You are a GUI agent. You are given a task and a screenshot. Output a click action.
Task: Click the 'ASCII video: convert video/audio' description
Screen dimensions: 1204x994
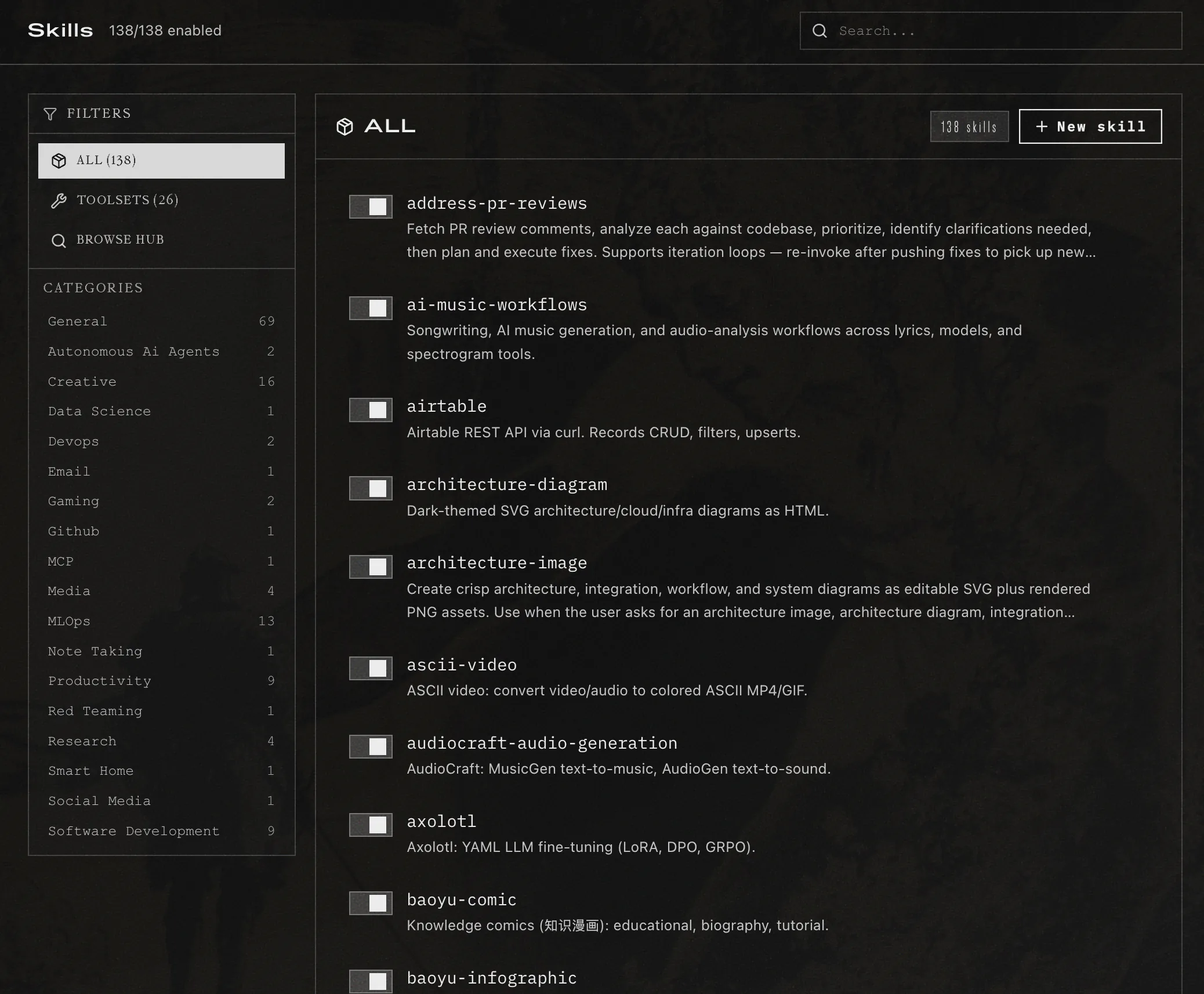pyautogui.click(x=607, y=691)
